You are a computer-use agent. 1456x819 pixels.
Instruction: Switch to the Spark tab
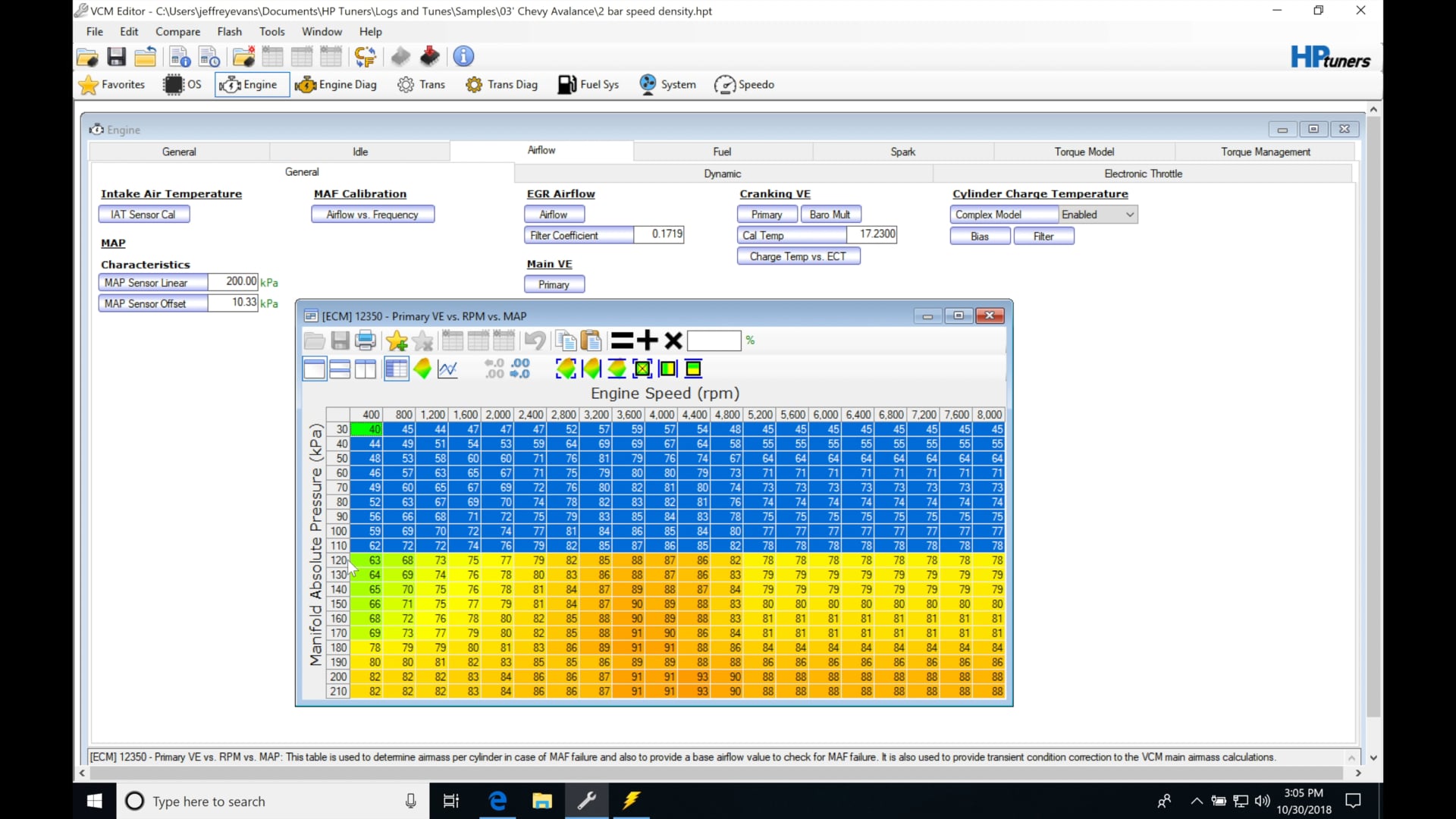pyautogui.click(x=902, y=151)
